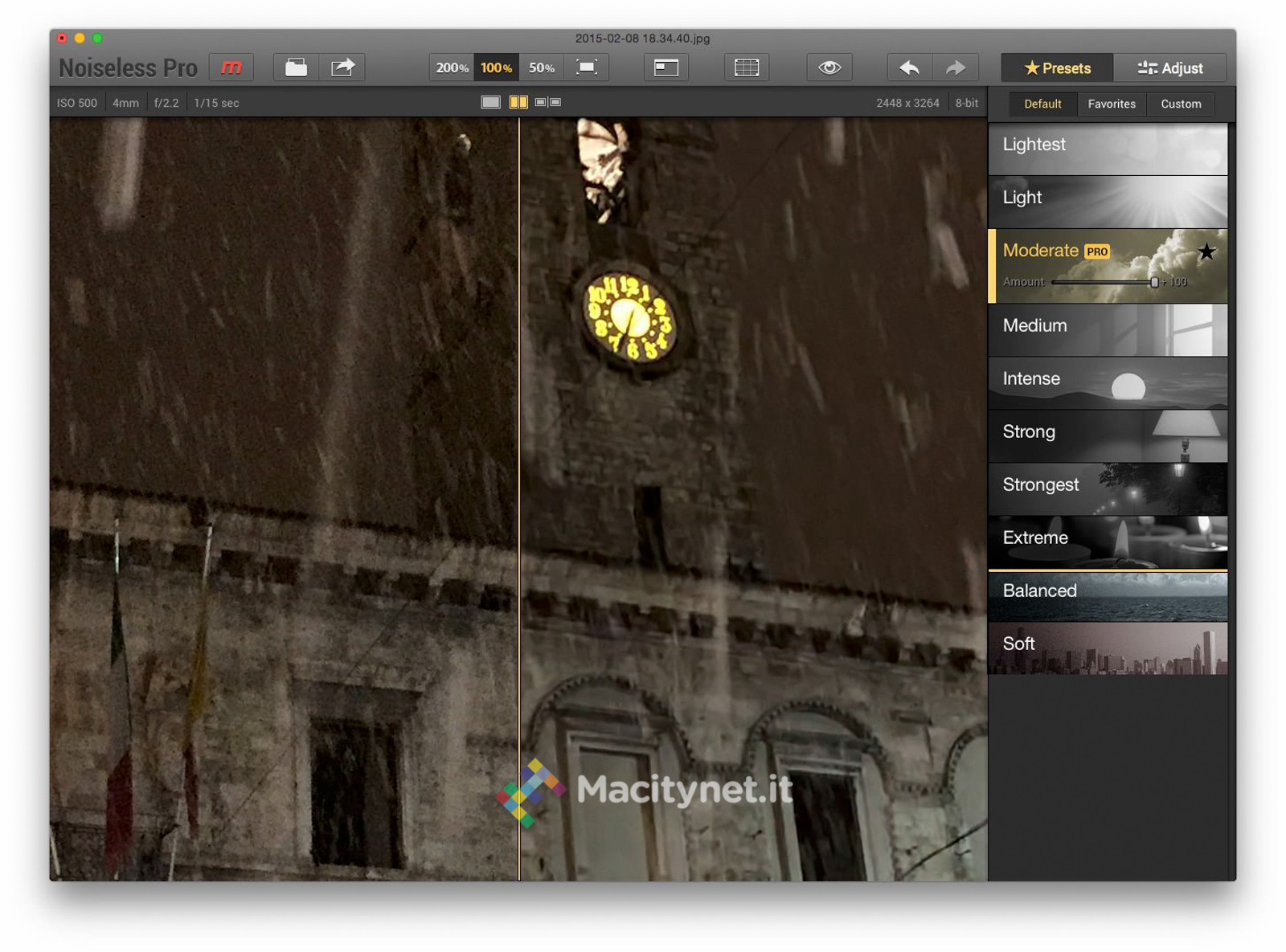This screenshot has height=952, width=1286.
Task: Click the f/2.2 aperture label
Action: point(166,103)
